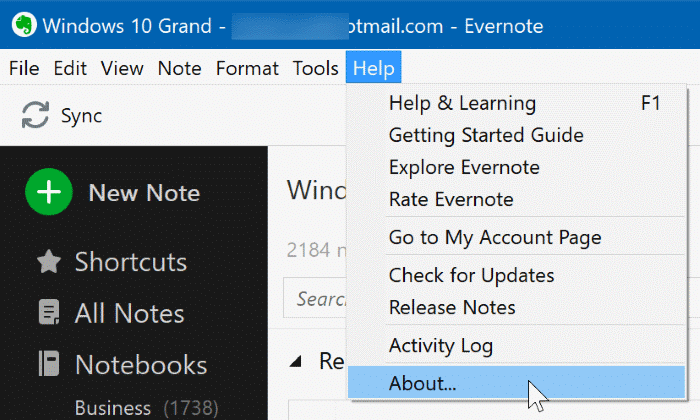Open Release Notes from Help menu
700x420 pixels.
click(516, 308)
